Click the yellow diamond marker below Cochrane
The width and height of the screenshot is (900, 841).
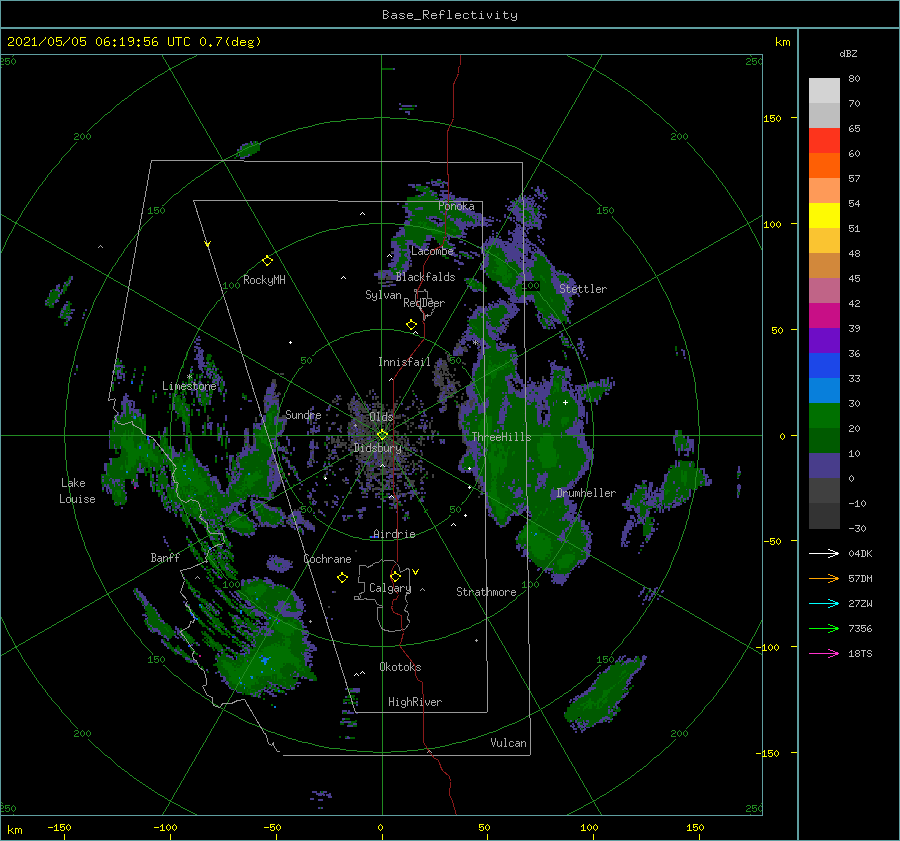tap(342, 578)
